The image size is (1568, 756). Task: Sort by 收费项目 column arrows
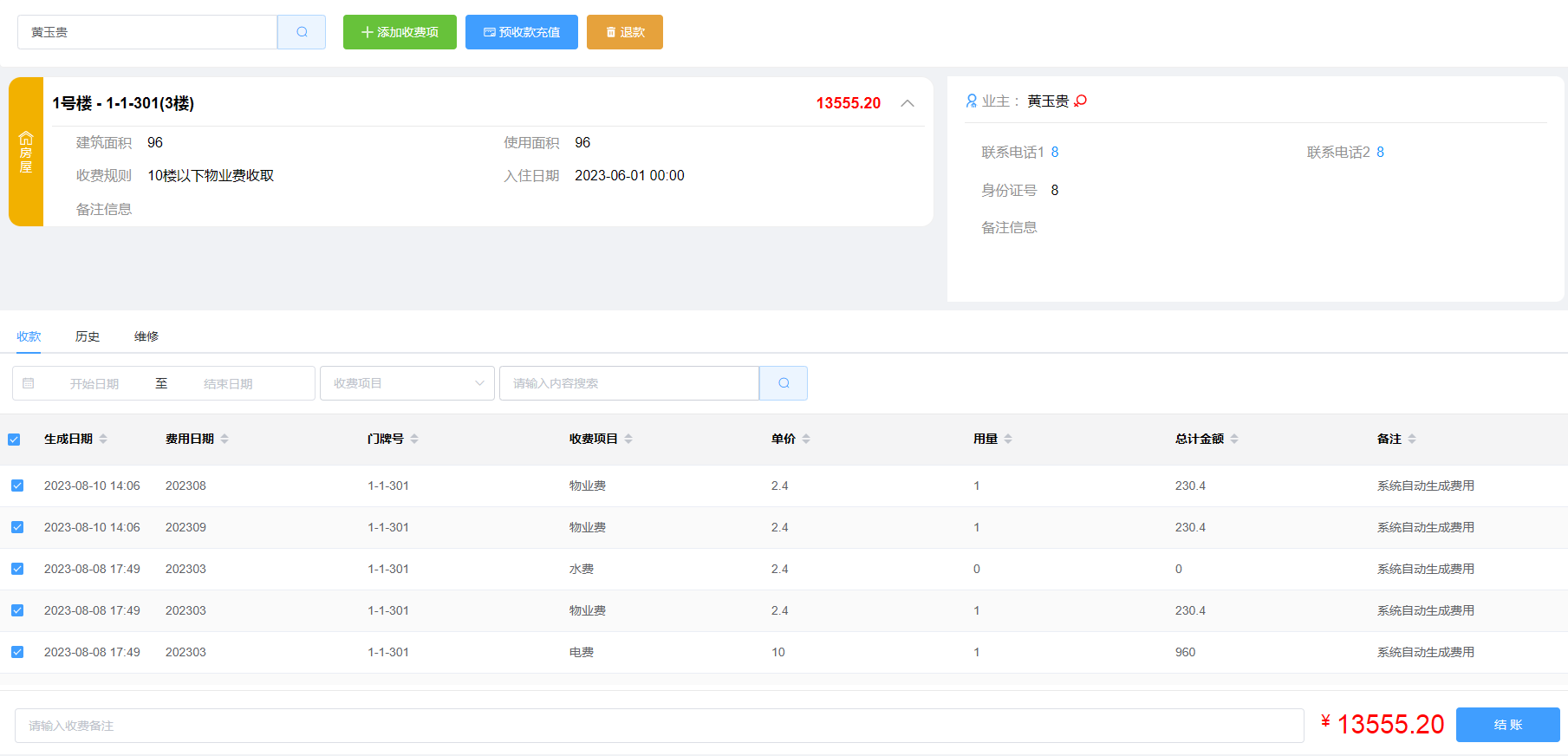coord(628,439)
